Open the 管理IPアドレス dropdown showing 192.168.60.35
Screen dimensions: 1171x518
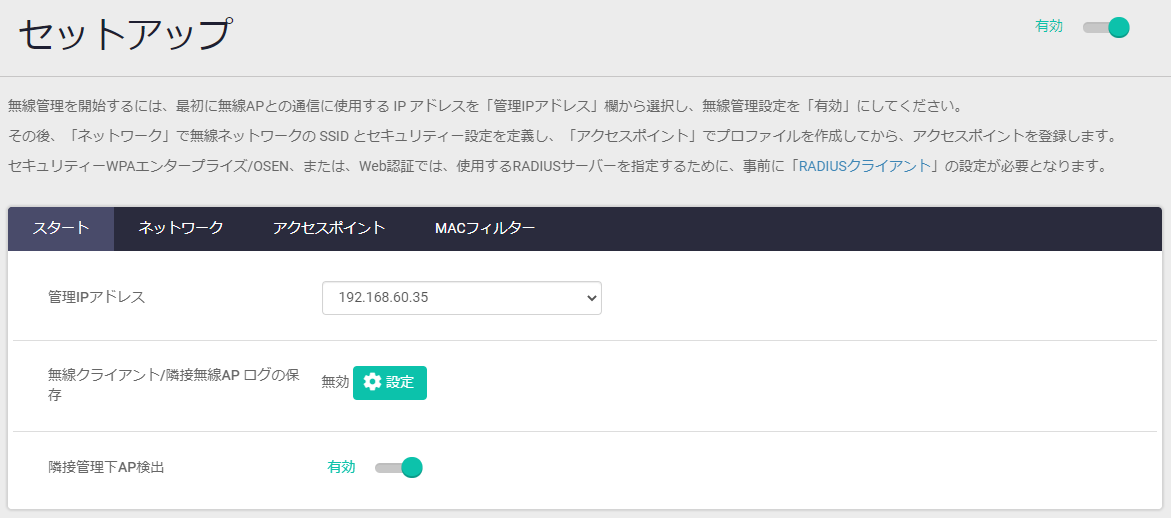[461, 297]
